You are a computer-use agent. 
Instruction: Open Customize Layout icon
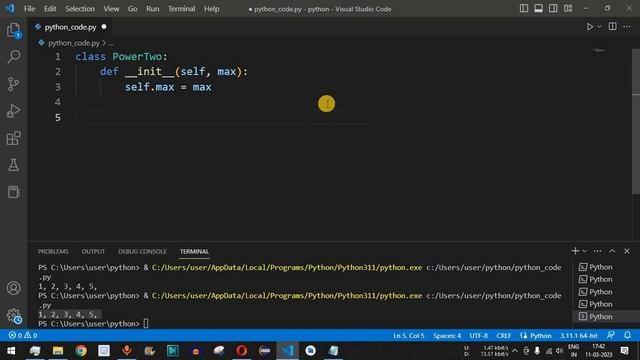(x=568, y=9)
